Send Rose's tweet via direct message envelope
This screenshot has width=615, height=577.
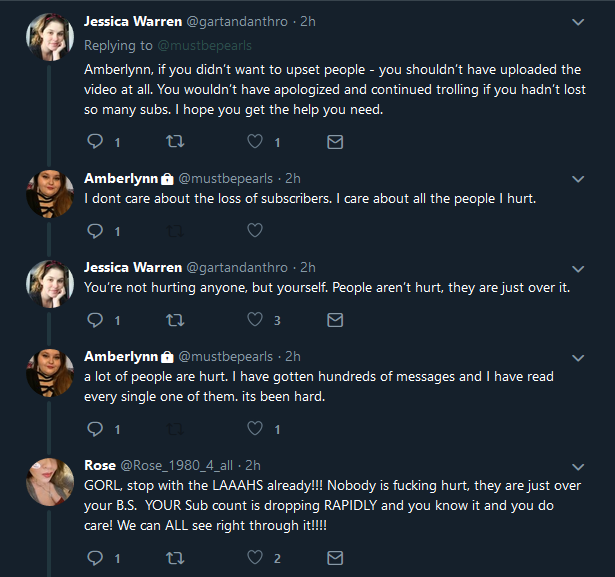[x=335, y=558]
